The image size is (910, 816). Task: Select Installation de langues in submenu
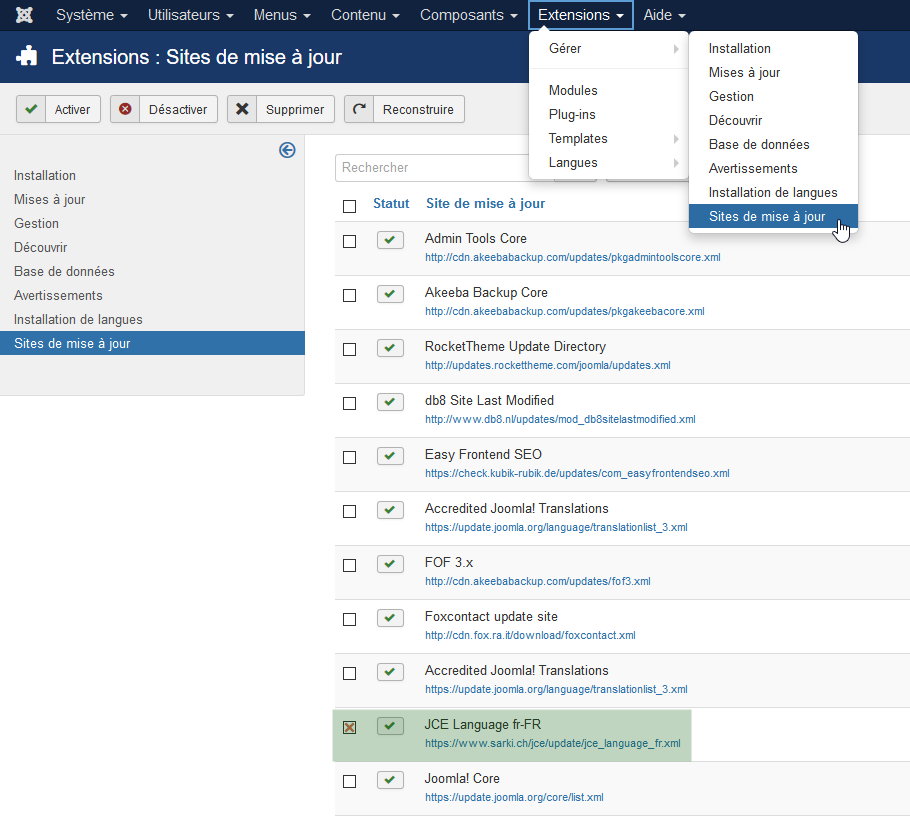tap(773, 193)
